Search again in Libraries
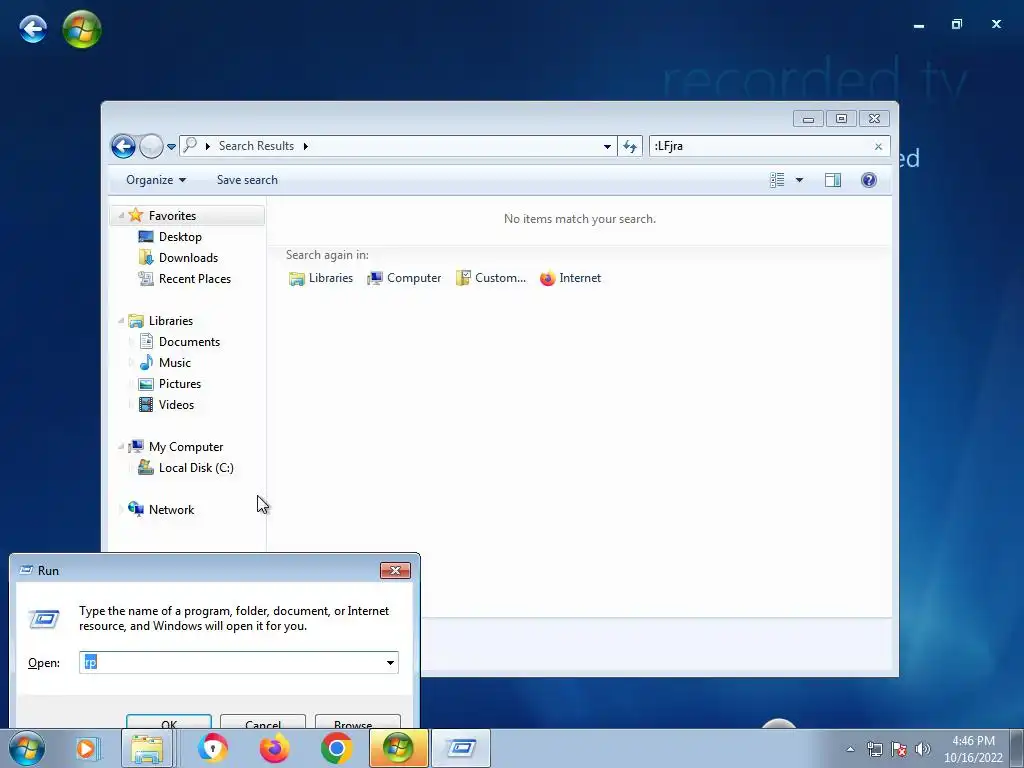Screen dimensions: 1024x768 tap(321, 278)
